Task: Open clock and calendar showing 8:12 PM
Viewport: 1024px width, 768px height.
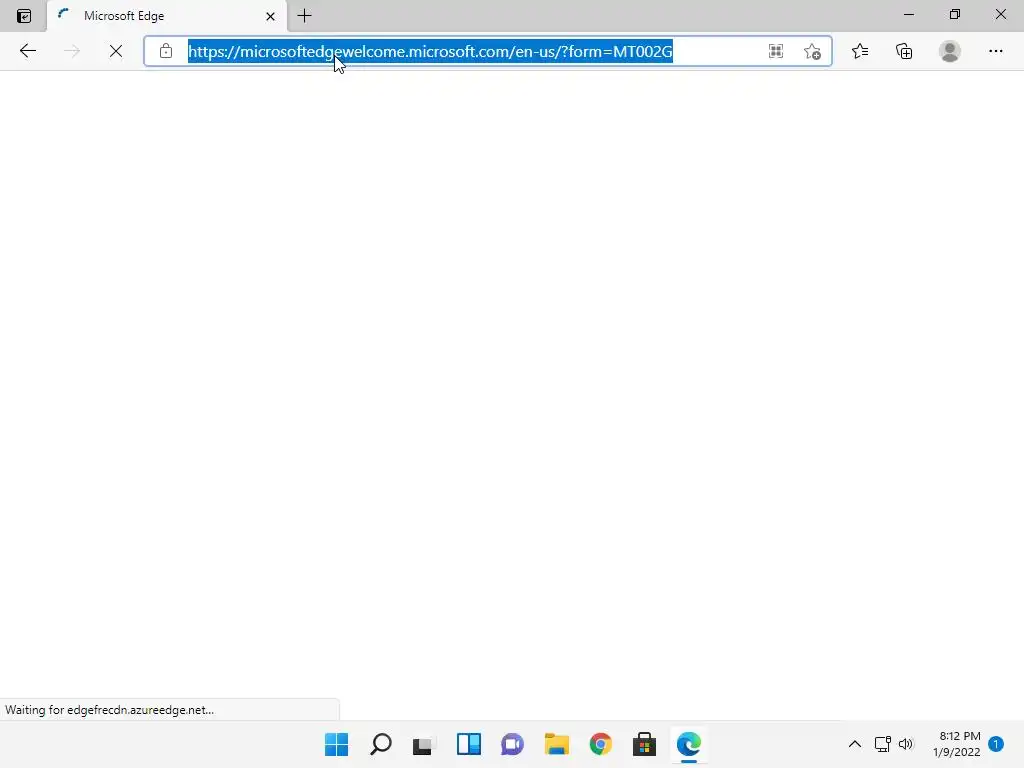Action: [x=957, y=744]
